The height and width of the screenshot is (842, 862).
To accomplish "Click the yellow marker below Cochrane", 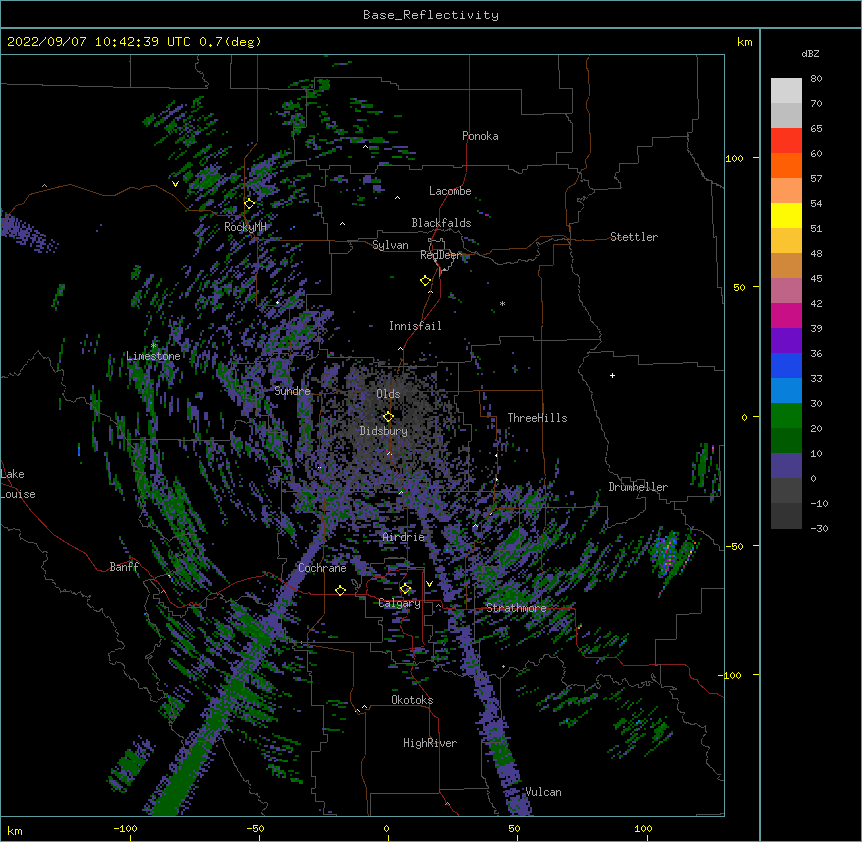I will tap(340, 590).
